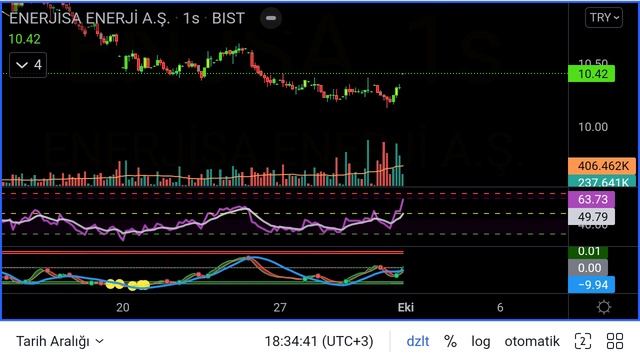This screenshot has height=360, width=640.
Task: Click the purple 63.73 RSI value label
Action: click(x=591, y=199)
